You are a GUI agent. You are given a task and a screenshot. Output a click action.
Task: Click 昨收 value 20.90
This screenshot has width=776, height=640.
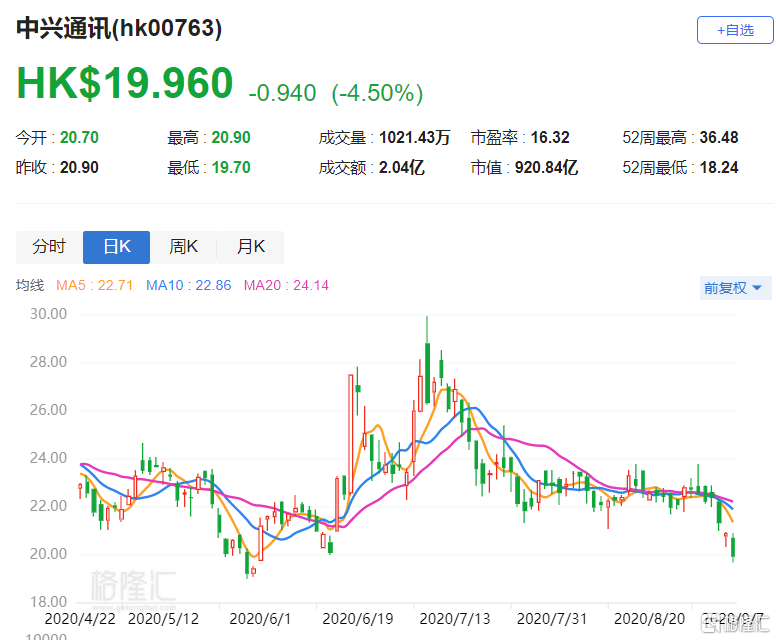click(79, 168)
